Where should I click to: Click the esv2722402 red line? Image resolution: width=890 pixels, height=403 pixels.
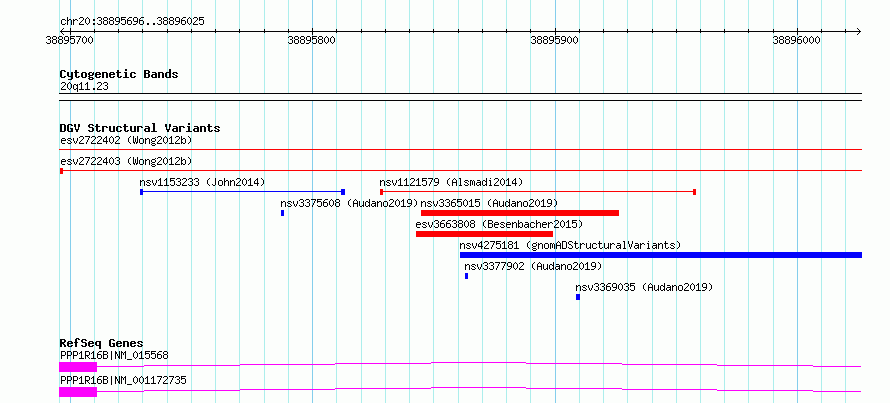(461, 150)
